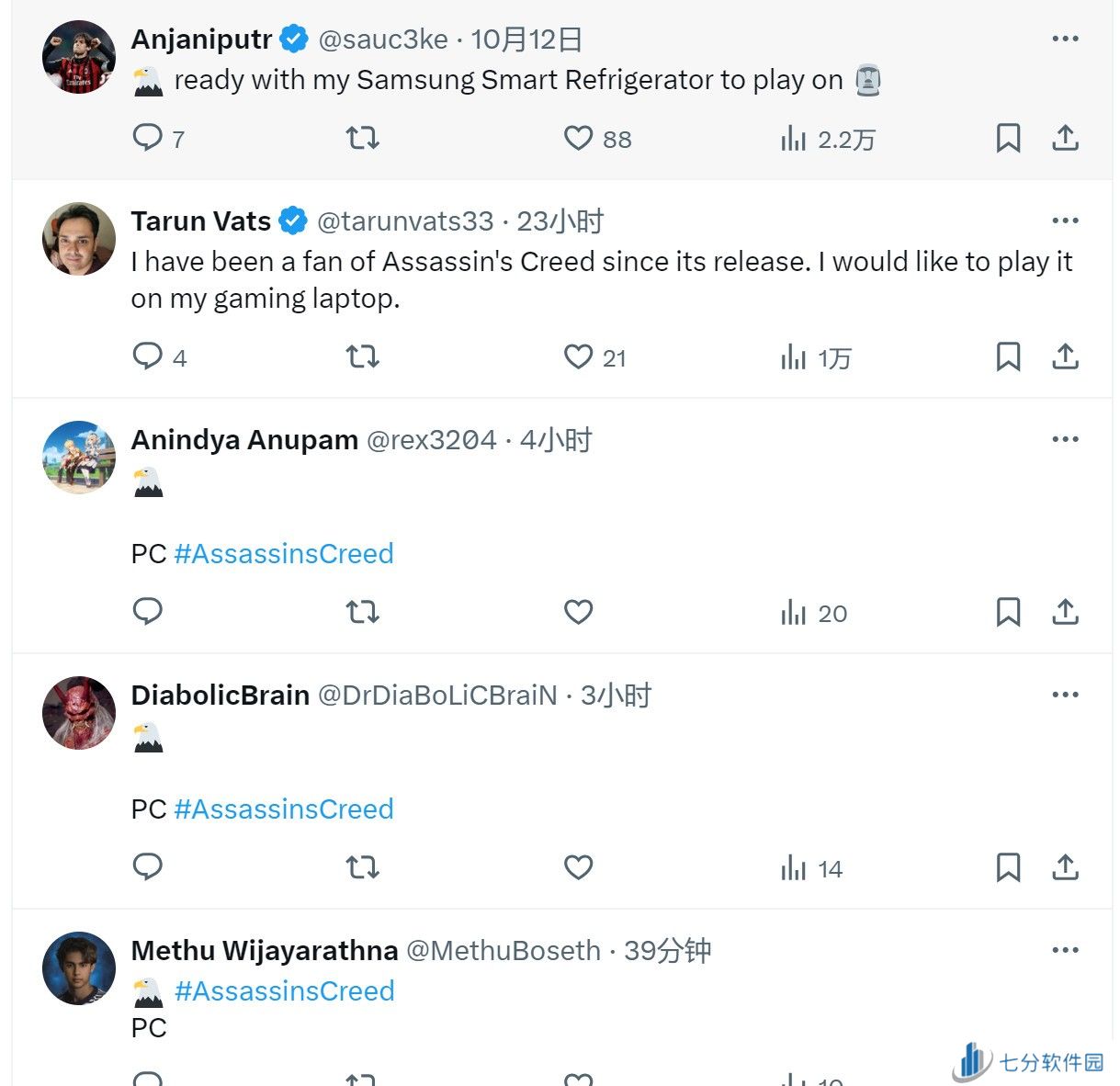Viewport: 1120px width, 1086px height.
Task: Expand more options on Methu Wijayarathna's tweet
Action: 1065,950
